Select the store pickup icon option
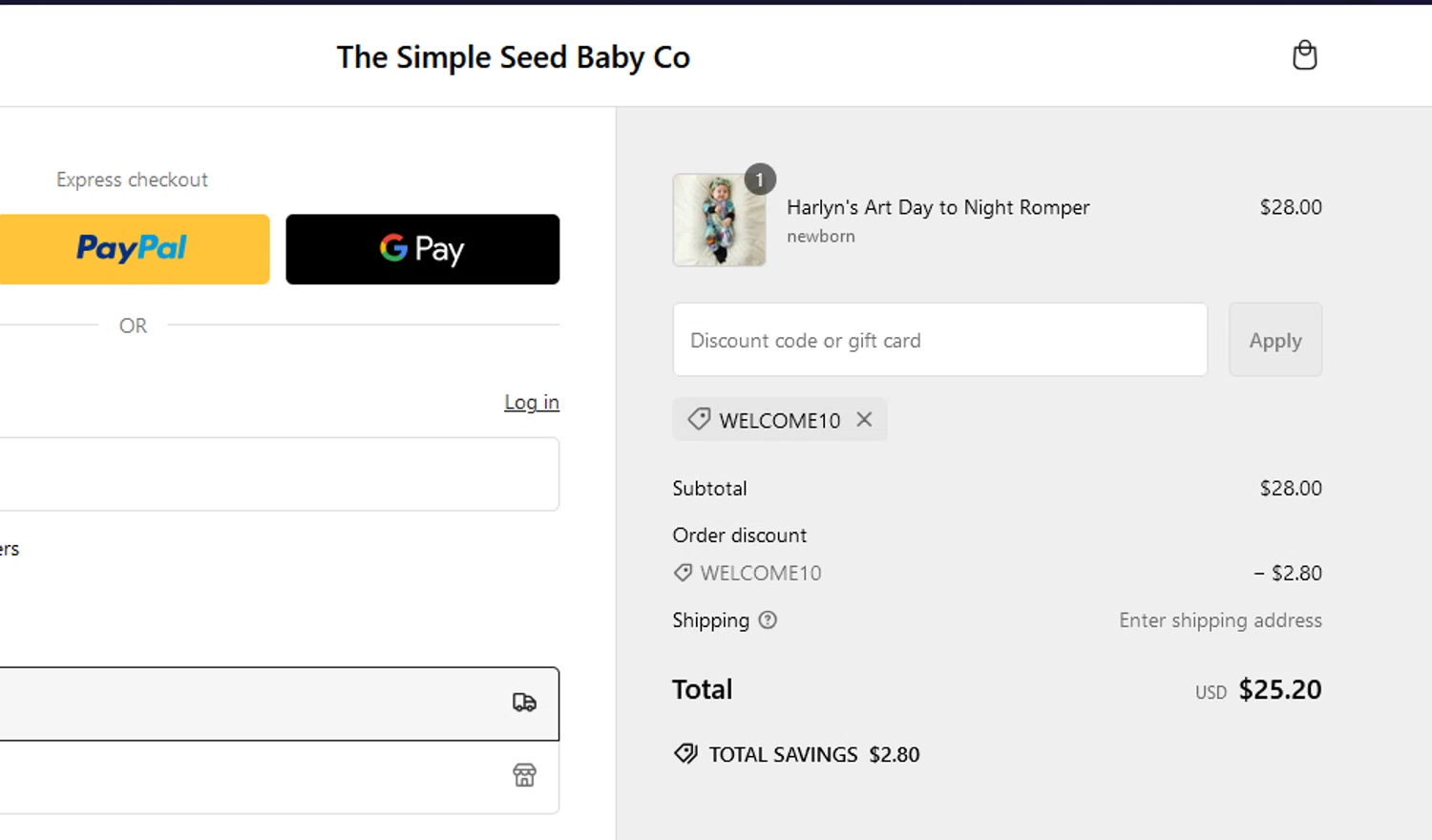Screen dimensions: 1432x840 (x=524, y=775)
